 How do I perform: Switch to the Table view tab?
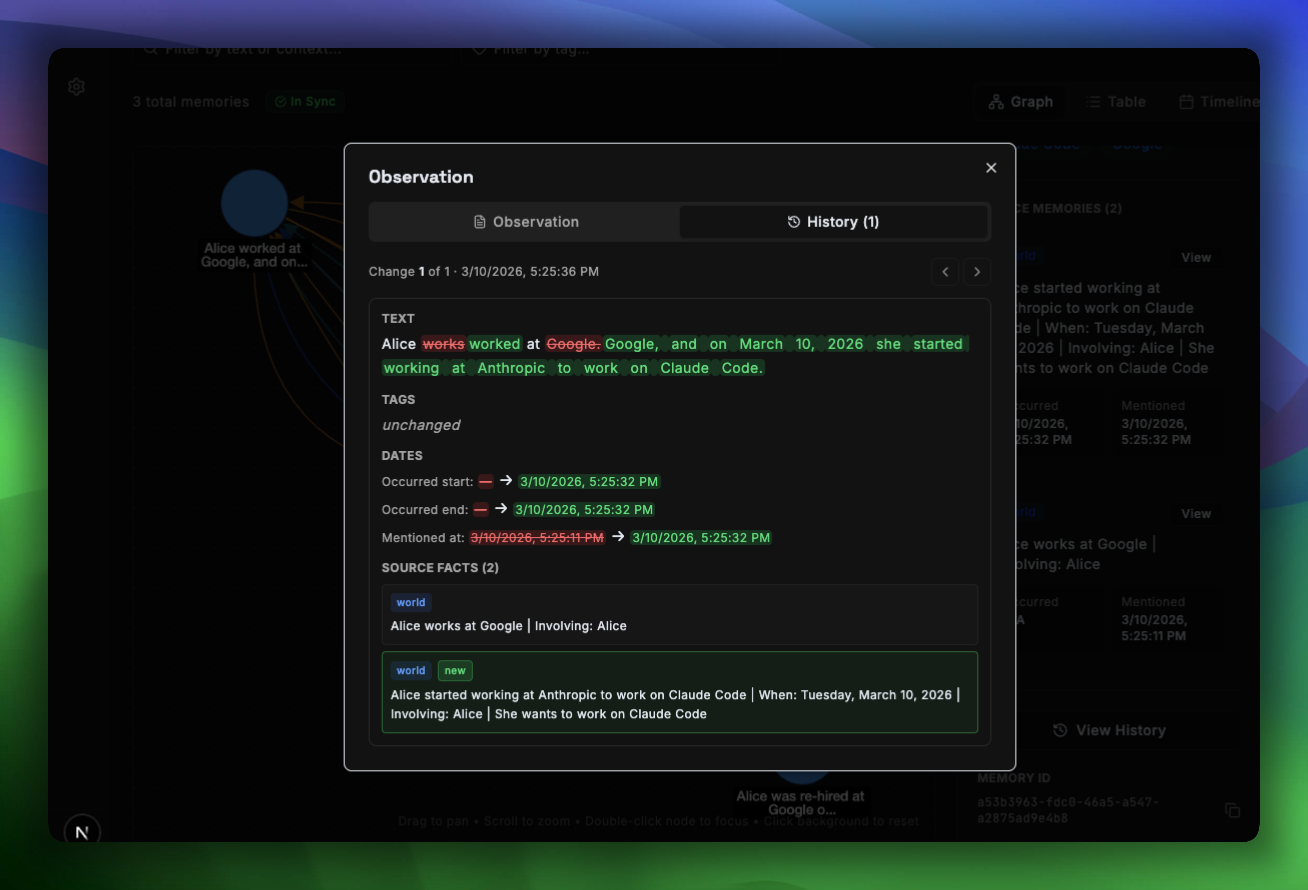[x=1116, y=101]
